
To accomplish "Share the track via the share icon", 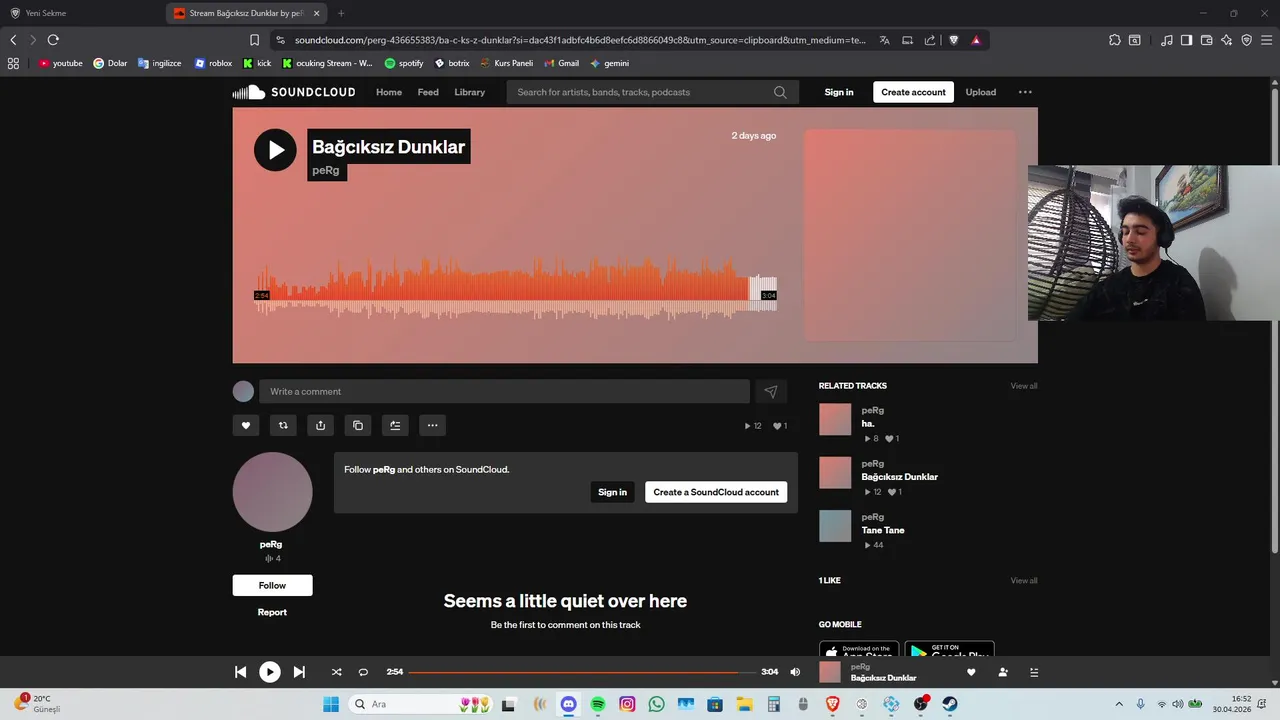I will (x=320, y=425).
